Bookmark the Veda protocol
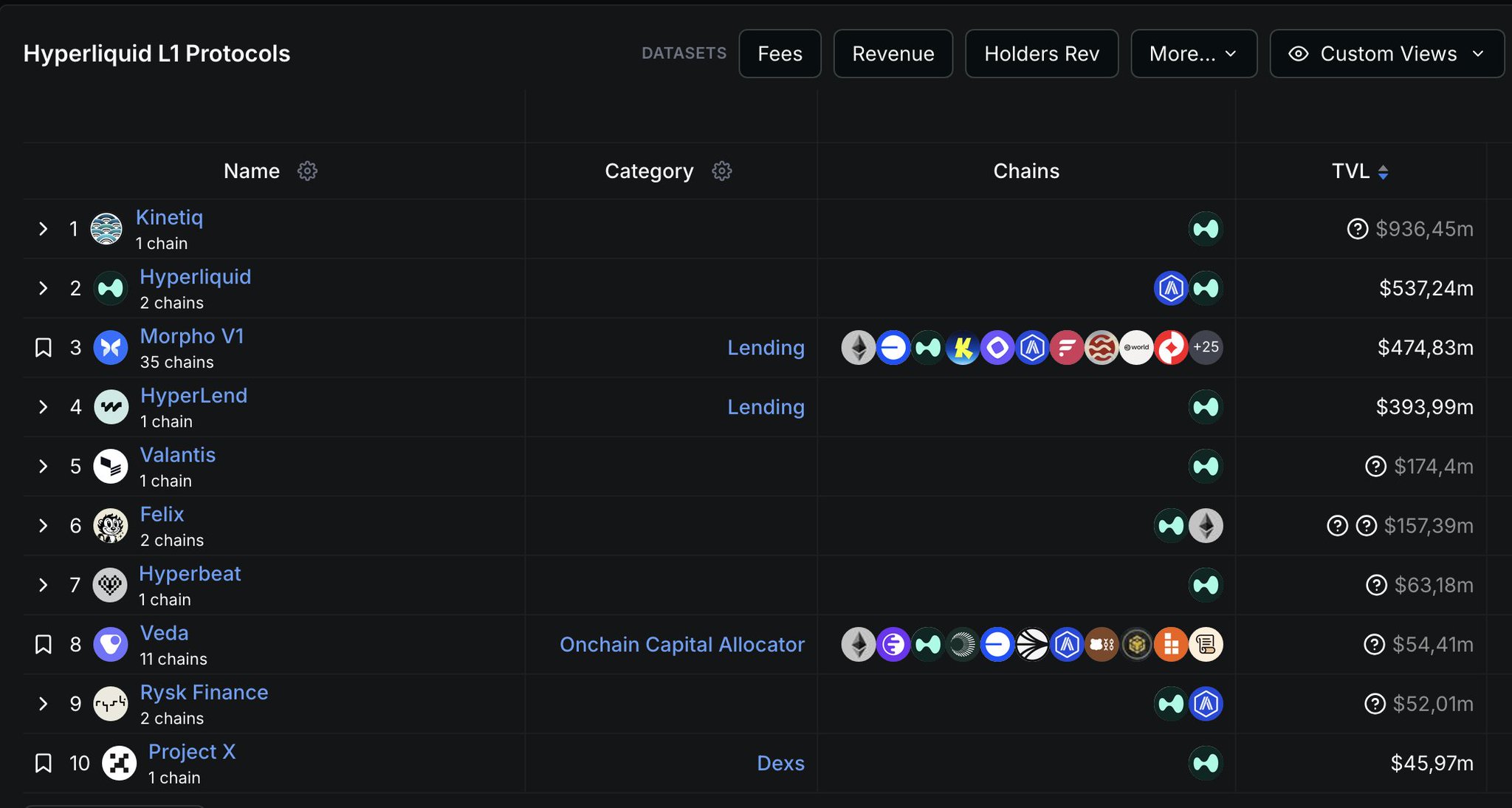Image resolution: width=1512 pixels, height=808 pixels. pos(44,645)
